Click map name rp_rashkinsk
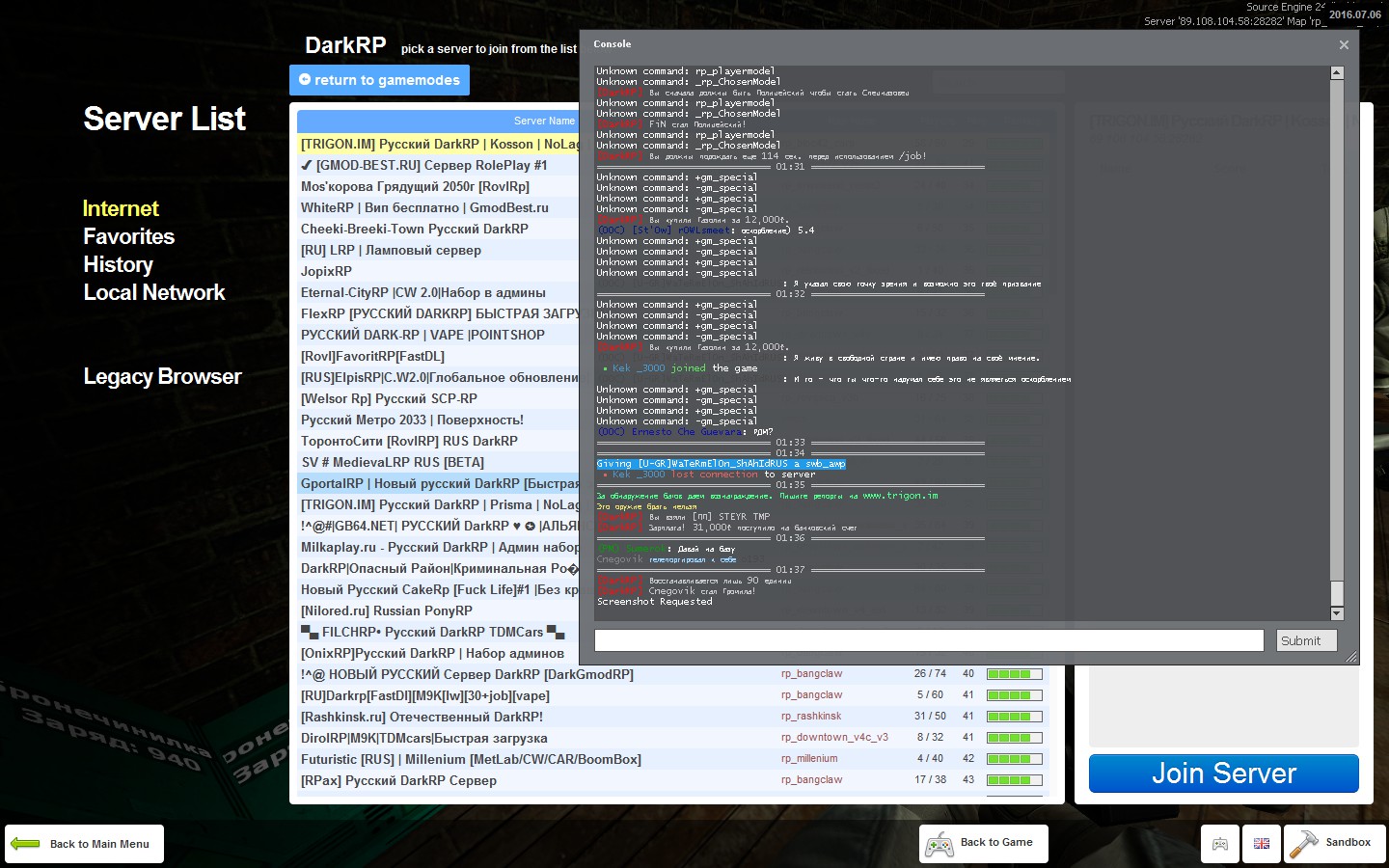 [x=811, y=717]
